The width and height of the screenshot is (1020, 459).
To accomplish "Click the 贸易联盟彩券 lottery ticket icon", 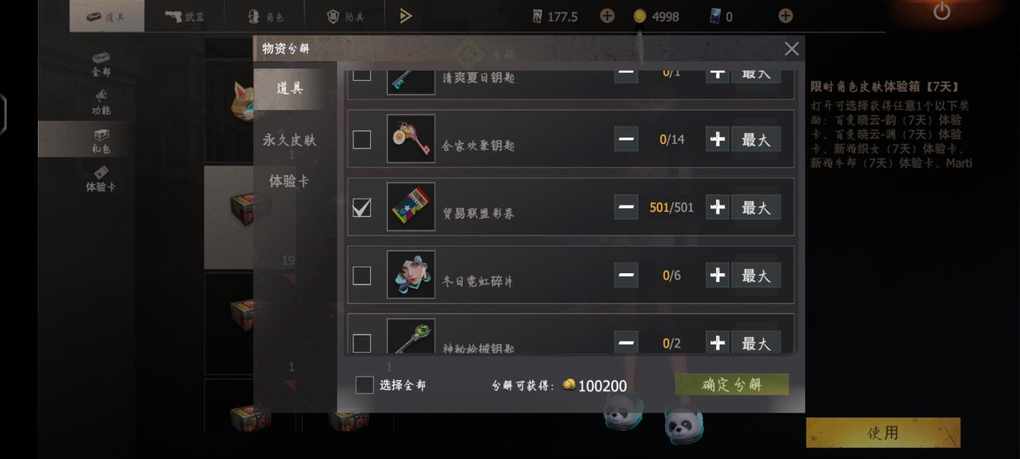I will (x=411, y=207).
